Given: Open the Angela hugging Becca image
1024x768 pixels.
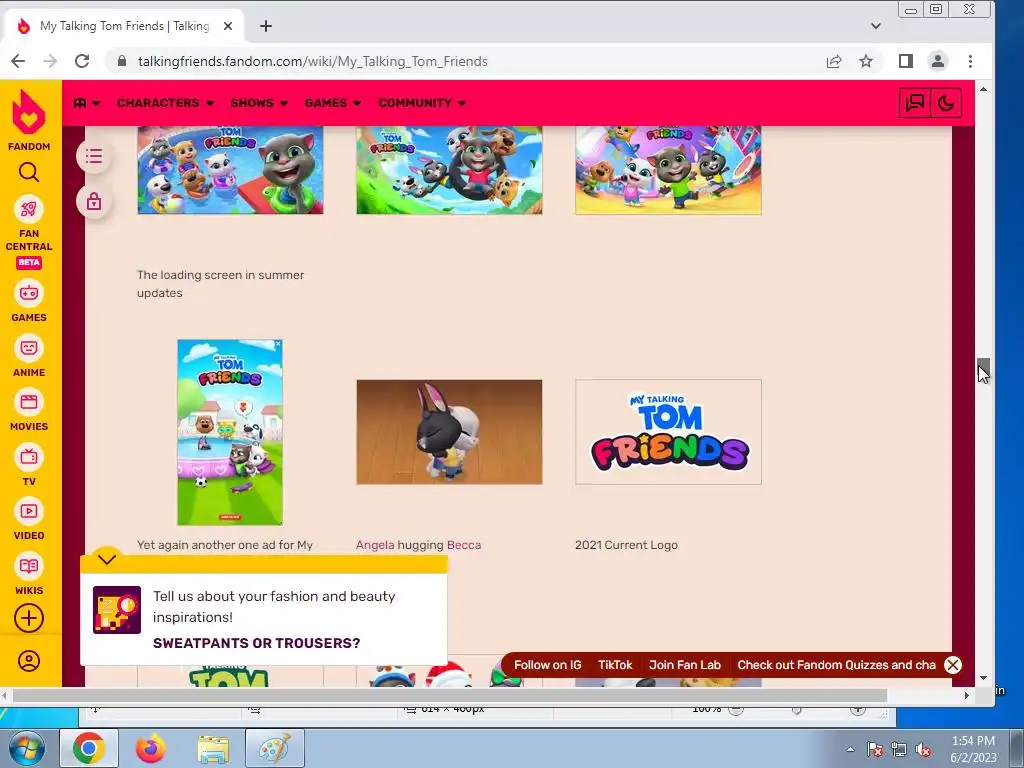Looking at the screenshot, I should point(449,432).
